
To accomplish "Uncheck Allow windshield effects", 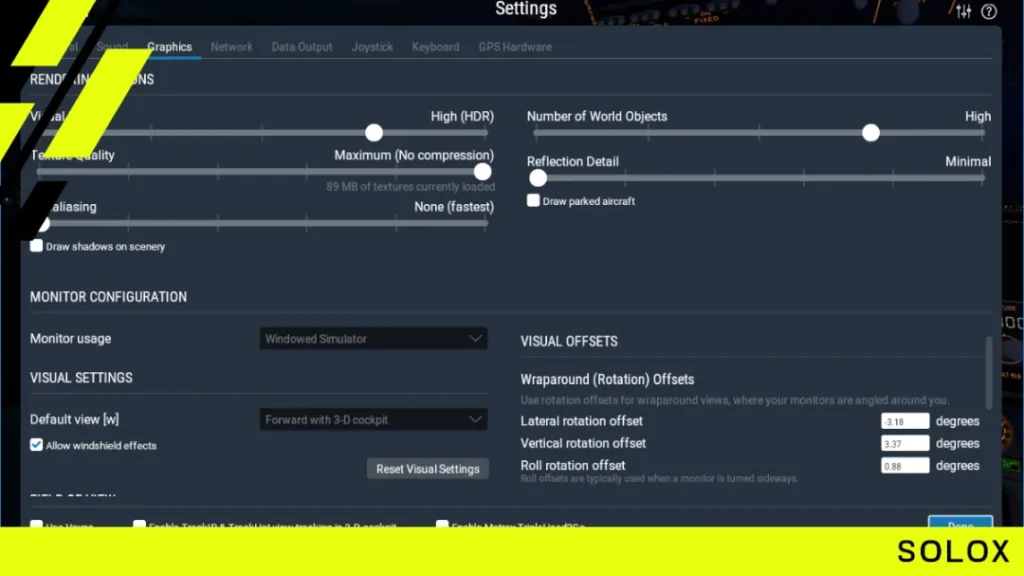I will (37, 445).
